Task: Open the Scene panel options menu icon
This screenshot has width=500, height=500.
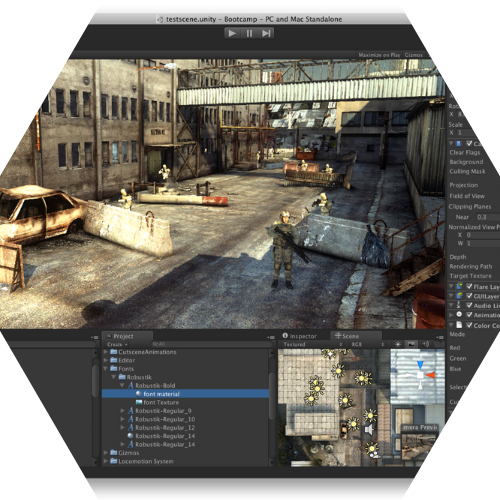Action: (439, 337)
